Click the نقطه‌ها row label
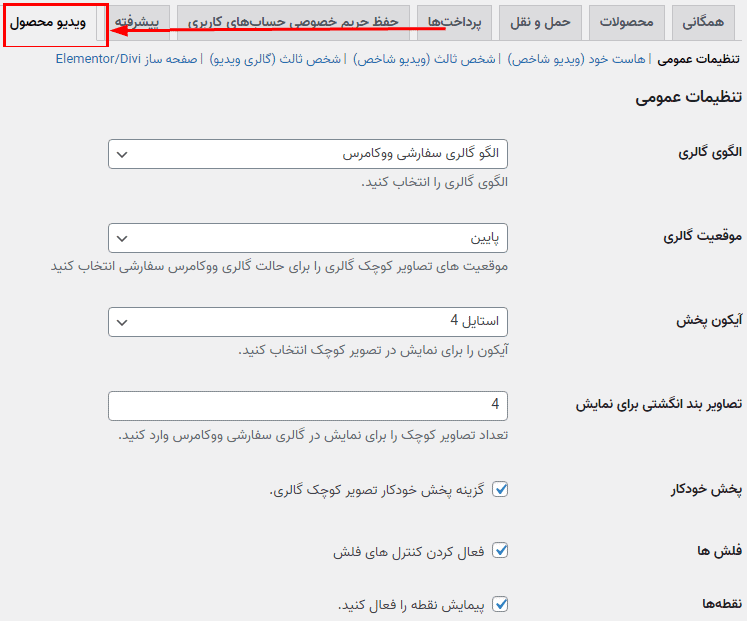Screen dimensions: 747x621 pyautogui.click(x=722, y=604)
